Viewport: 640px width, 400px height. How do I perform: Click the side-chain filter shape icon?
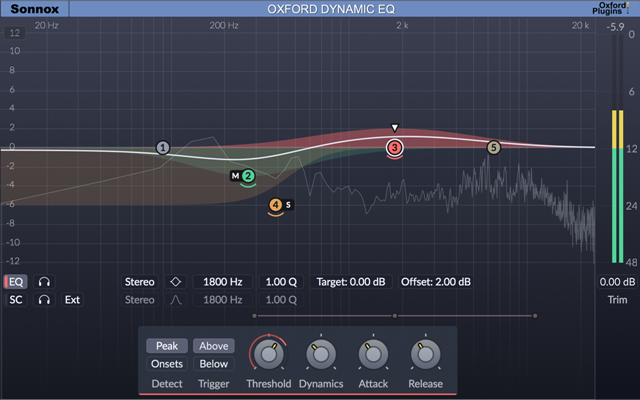(176, 300)
